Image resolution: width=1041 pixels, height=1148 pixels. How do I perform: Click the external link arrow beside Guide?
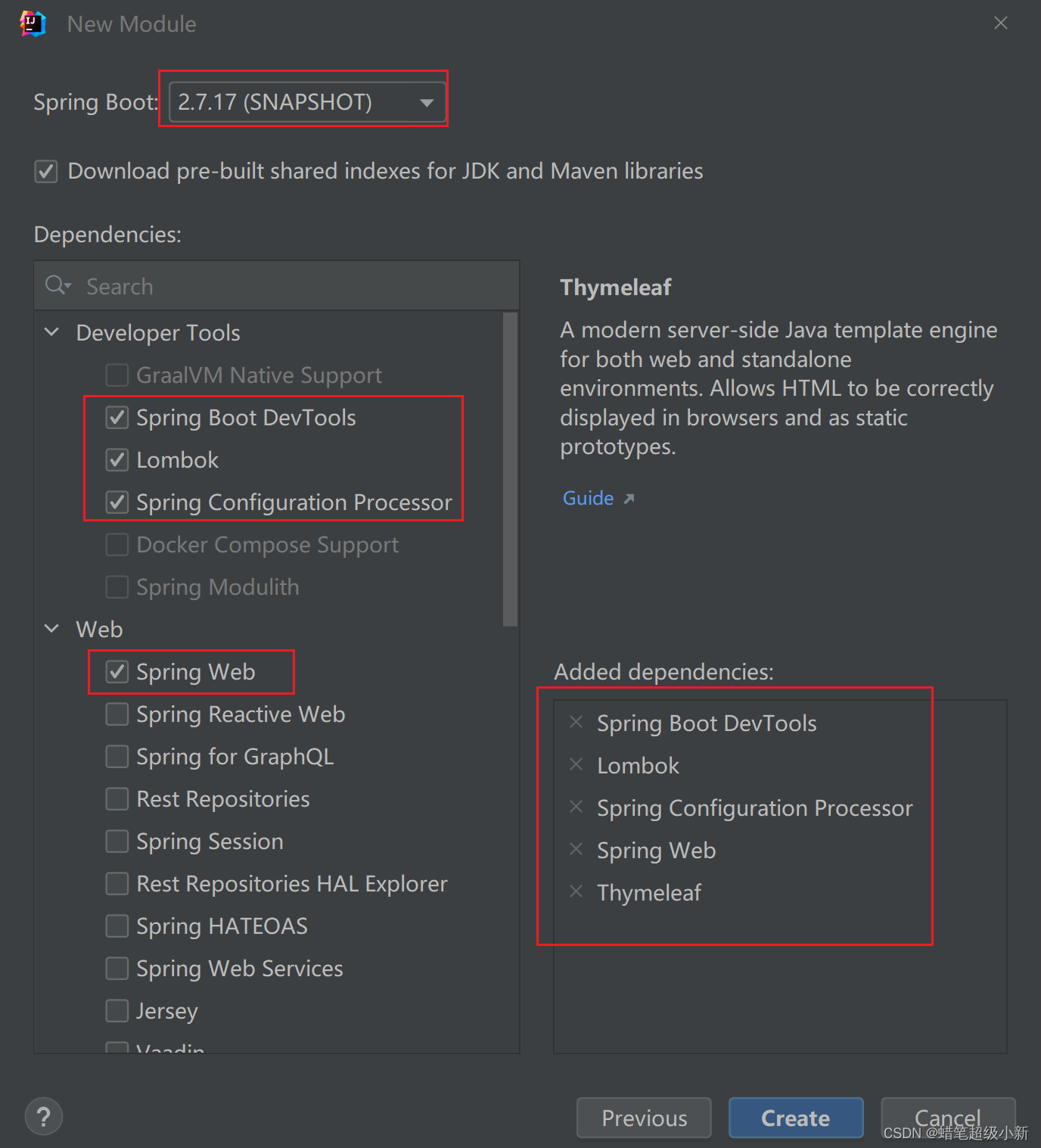[x=629, y=499]
